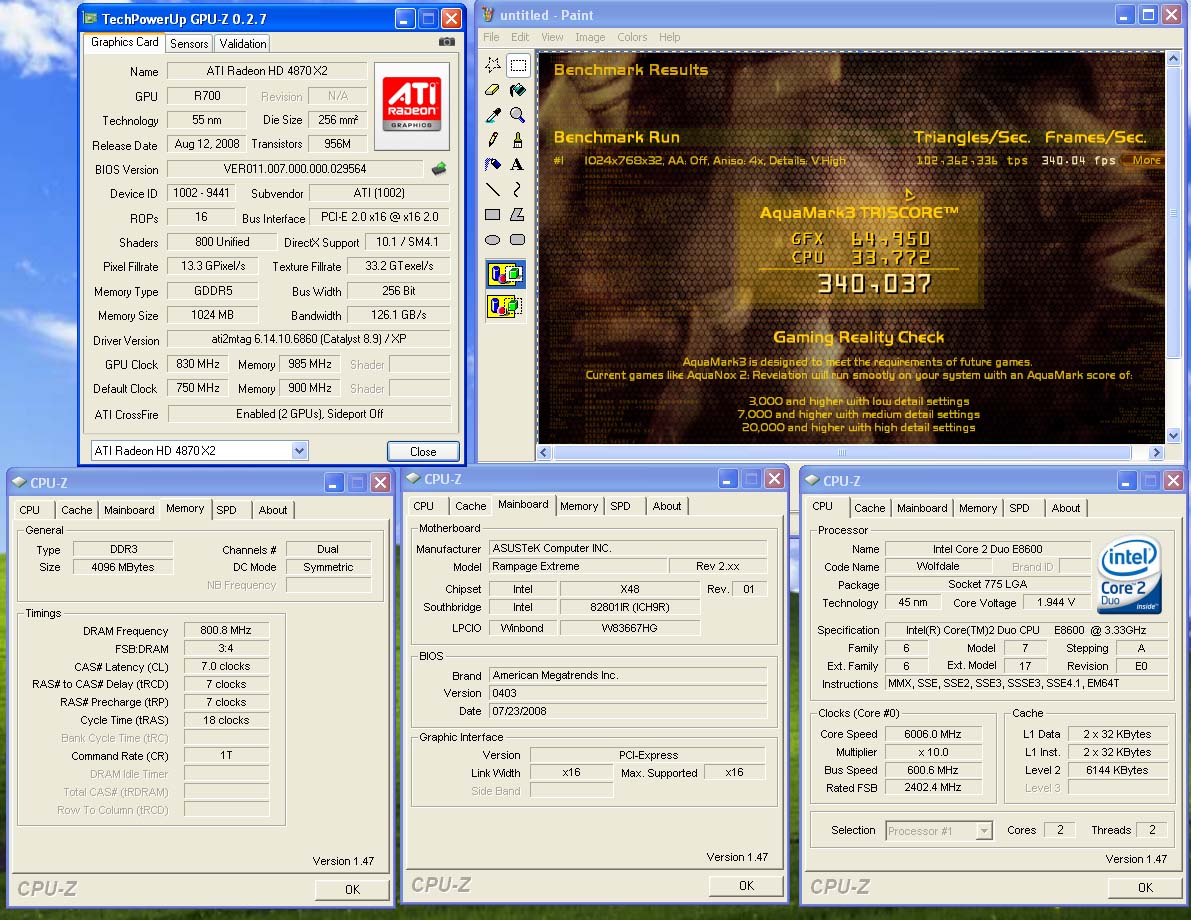The width and height of the screenshot is (1191, 920).
Task: Choose the Curve tool in Paint
Action: (518, 189)
